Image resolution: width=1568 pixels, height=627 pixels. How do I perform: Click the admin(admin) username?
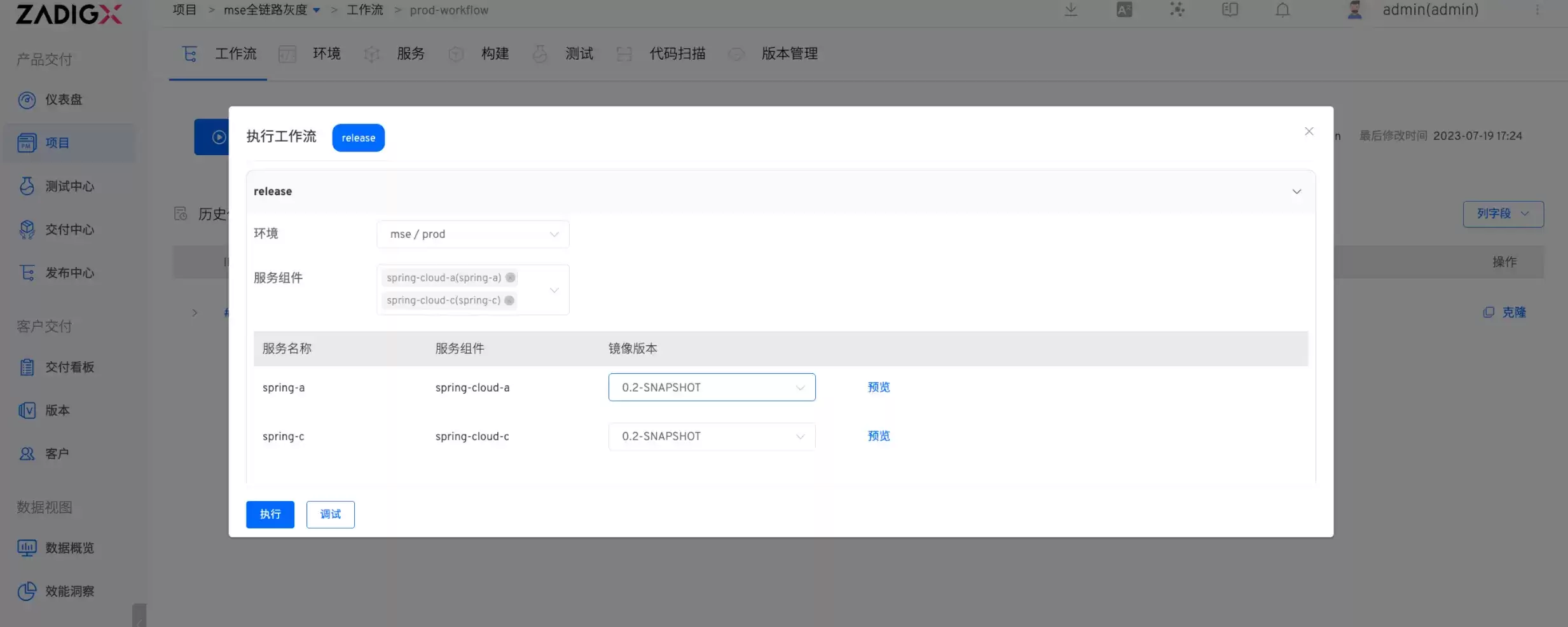pyautogui.click(x=1431, y=10)
